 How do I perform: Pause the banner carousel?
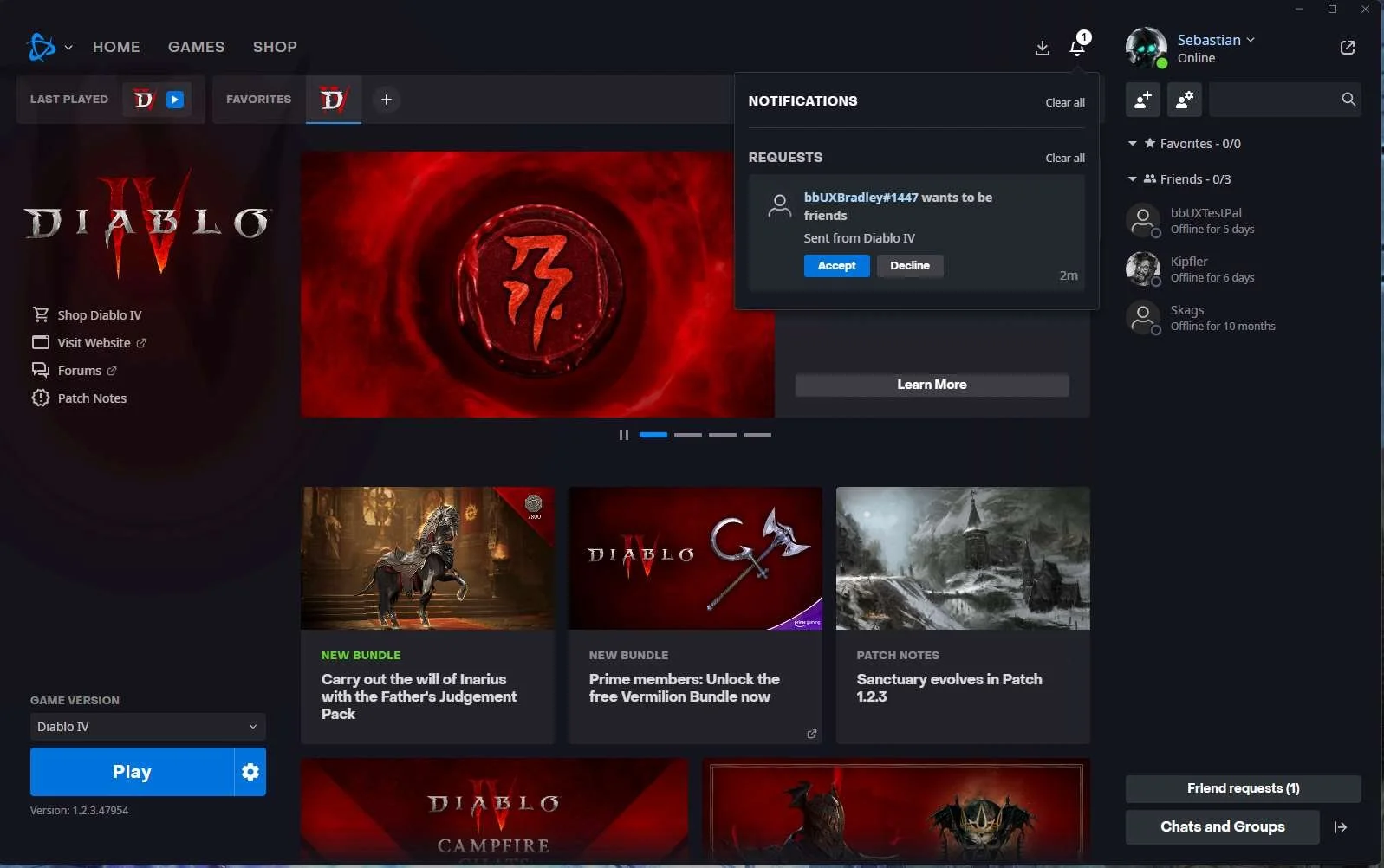coord(623,435)
